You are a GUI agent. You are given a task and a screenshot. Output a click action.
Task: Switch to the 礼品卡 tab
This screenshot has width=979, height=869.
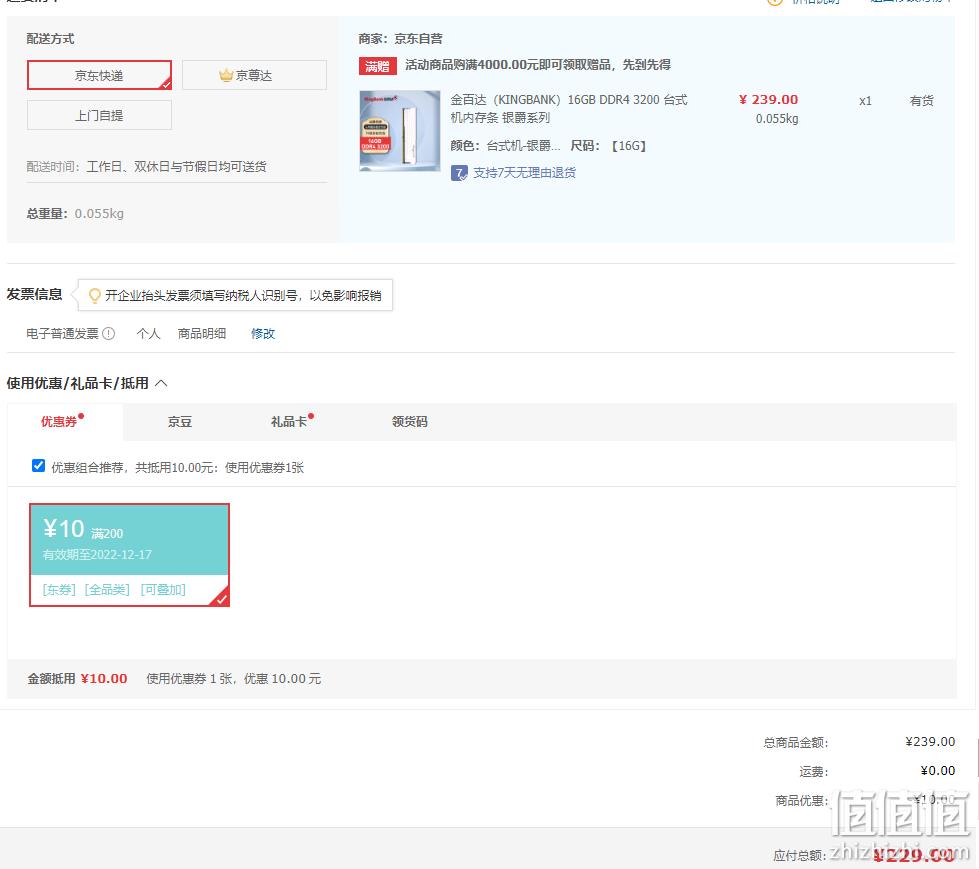tap(288, 422)
